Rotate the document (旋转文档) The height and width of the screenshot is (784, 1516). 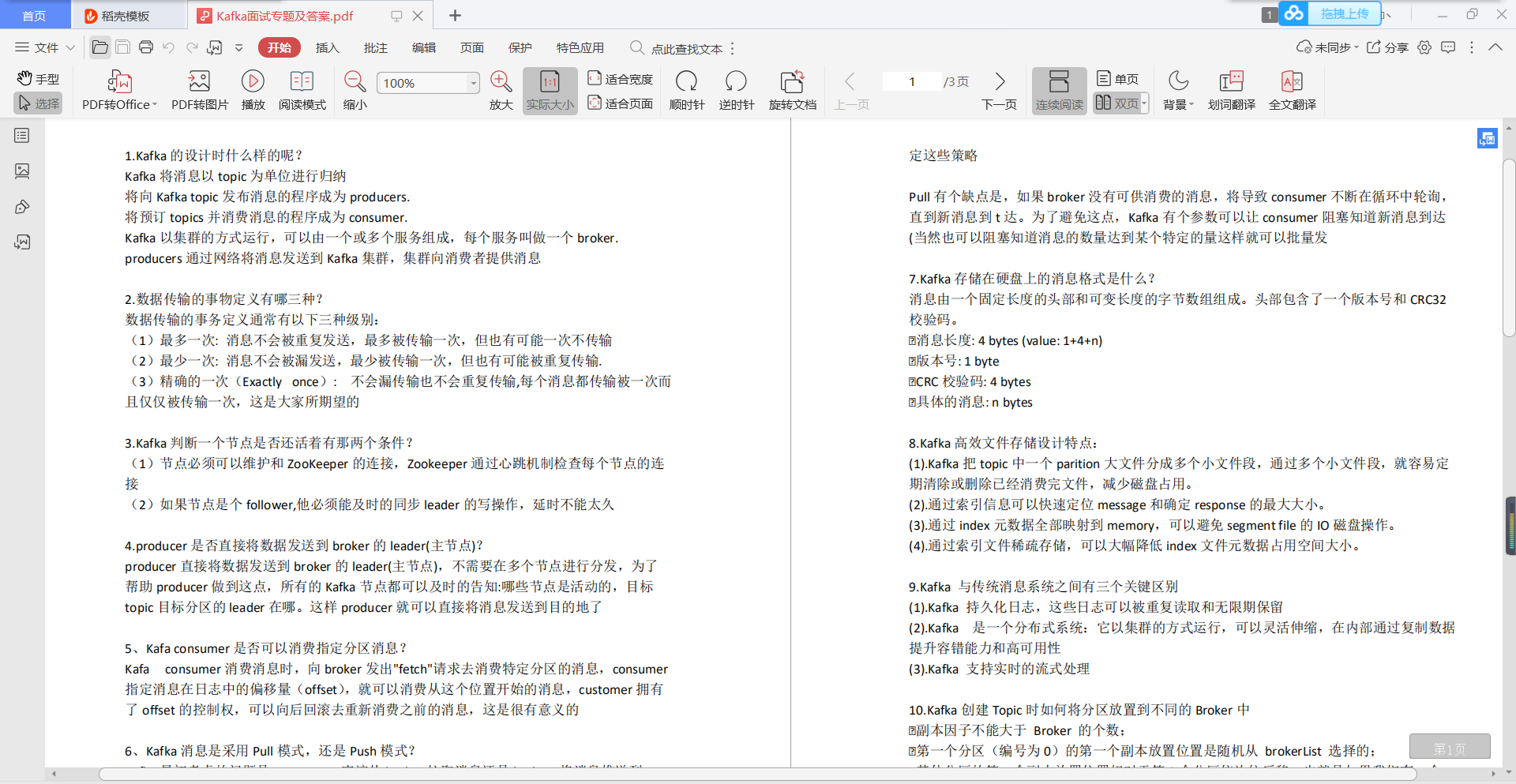793,91
